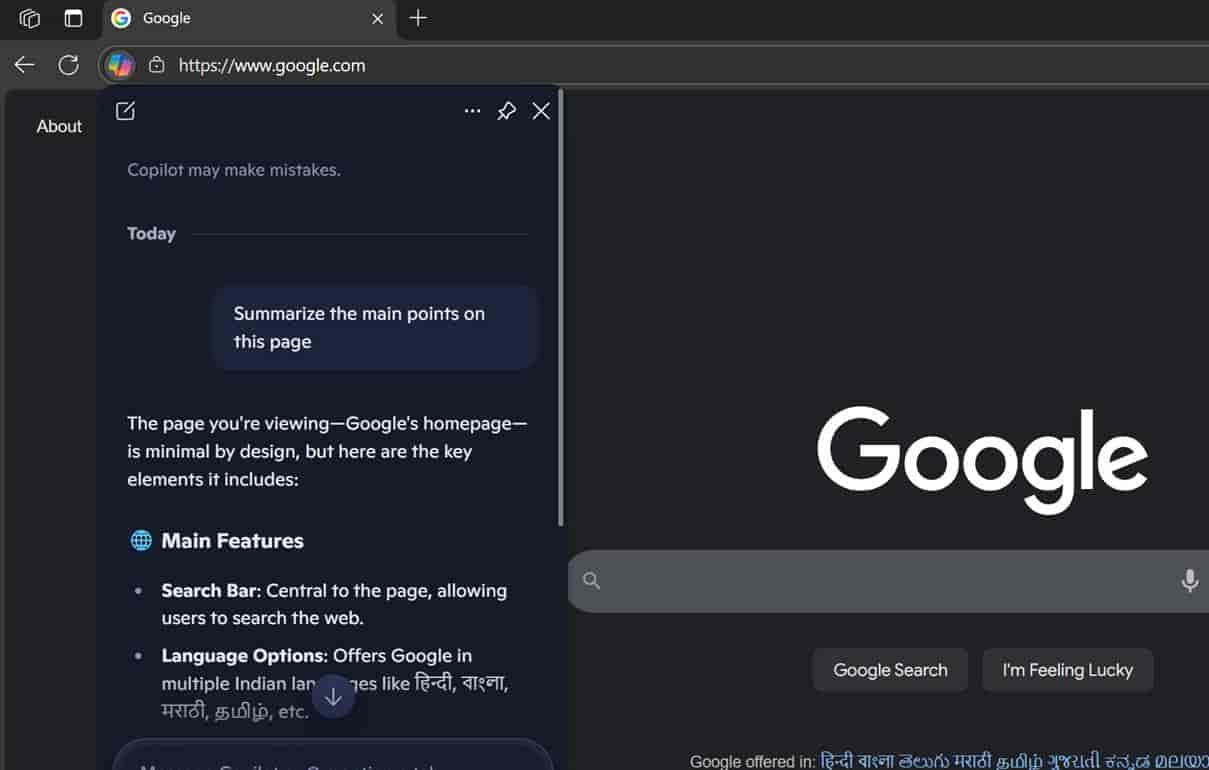
Task: Click the 'Search Bar' bullet text
Action: pyautogui.click(x=334, y=604)
